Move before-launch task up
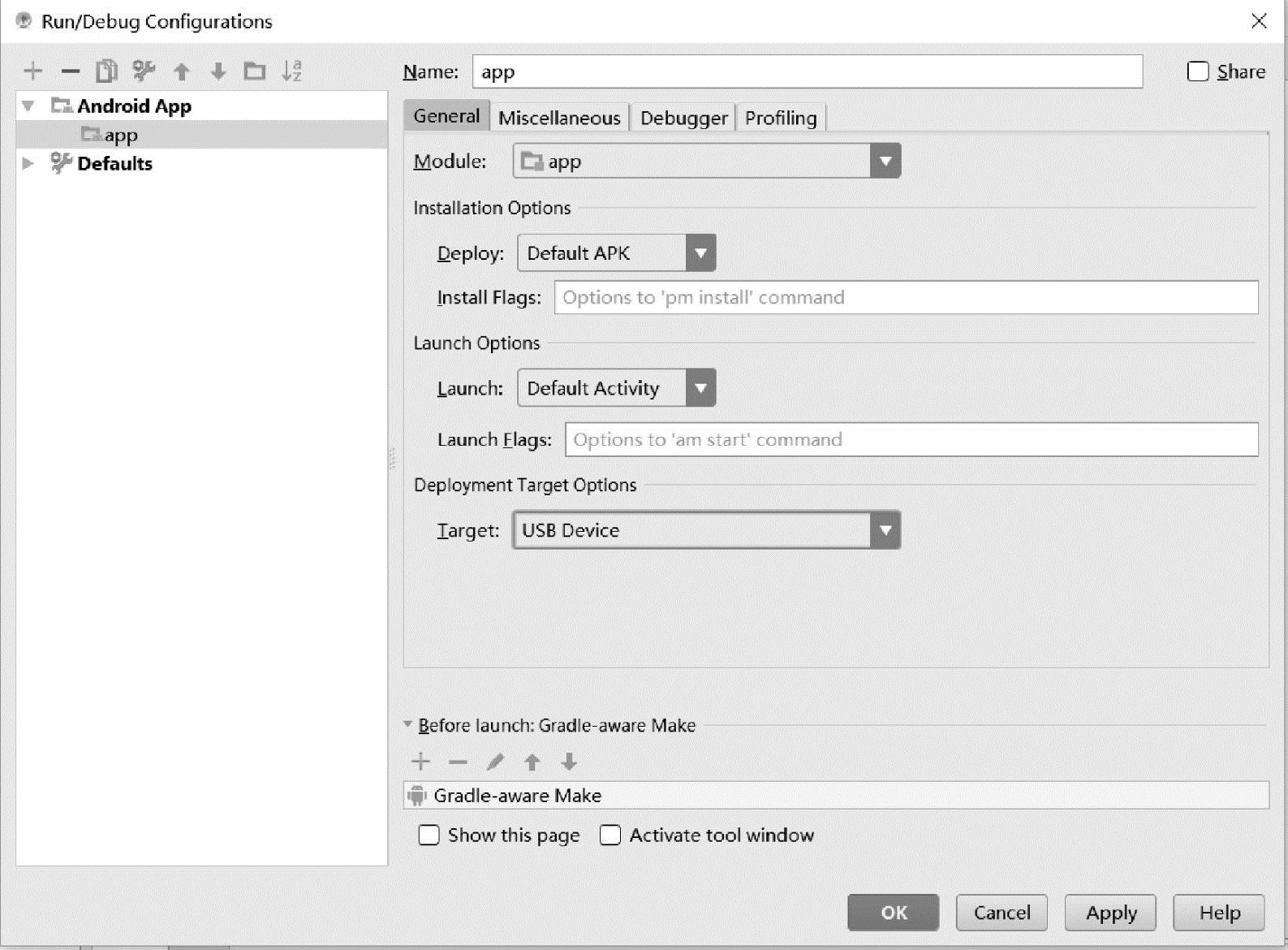1288x950 pixels. pyautogui.click(x=532, y=762)
